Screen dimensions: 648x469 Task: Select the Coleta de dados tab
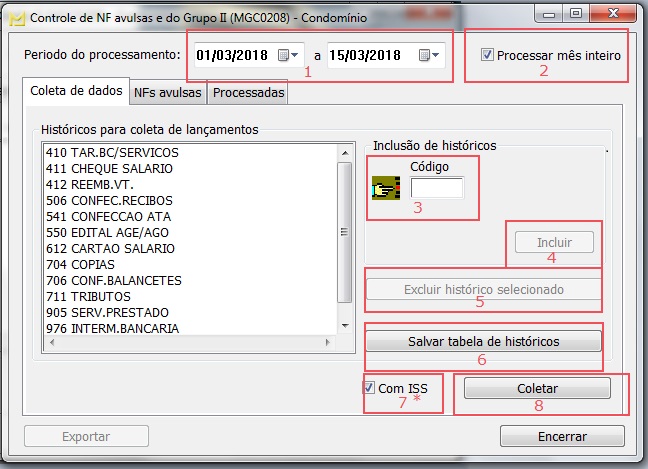click(x=76, y=91)
